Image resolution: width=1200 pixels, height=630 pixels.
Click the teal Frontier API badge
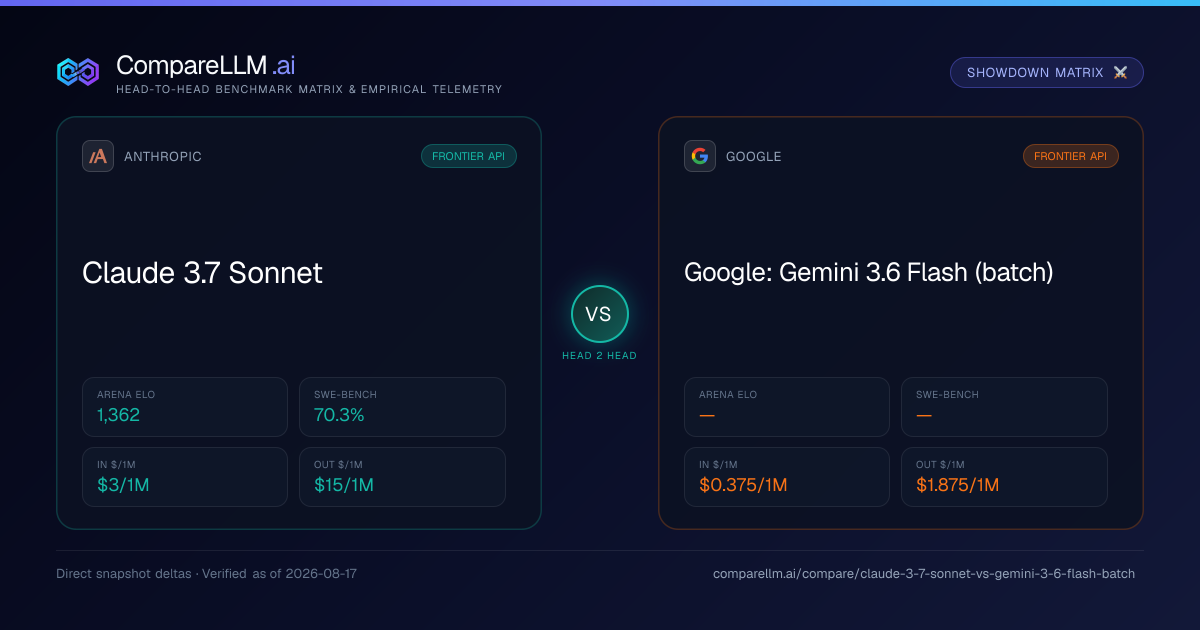pyautogui.click(x=469, y=156)
